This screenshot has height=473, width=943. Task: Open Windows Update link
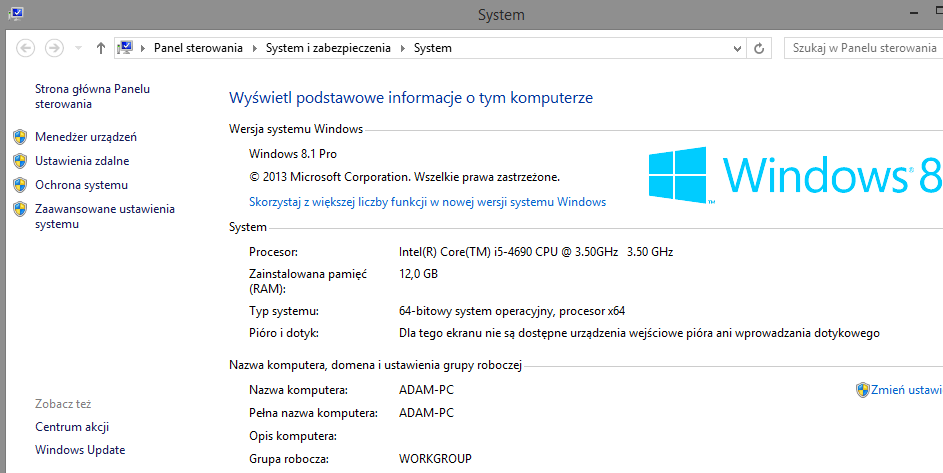80,450
